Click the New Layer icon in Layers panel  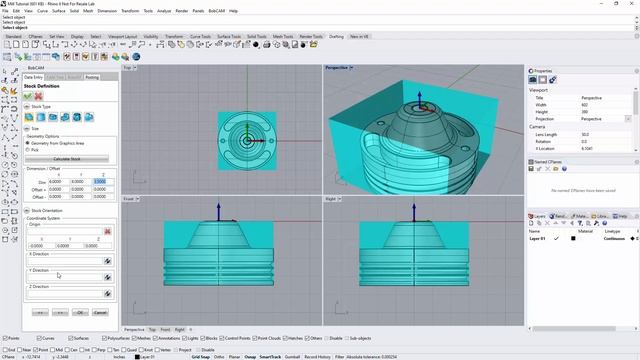point(531,223)
